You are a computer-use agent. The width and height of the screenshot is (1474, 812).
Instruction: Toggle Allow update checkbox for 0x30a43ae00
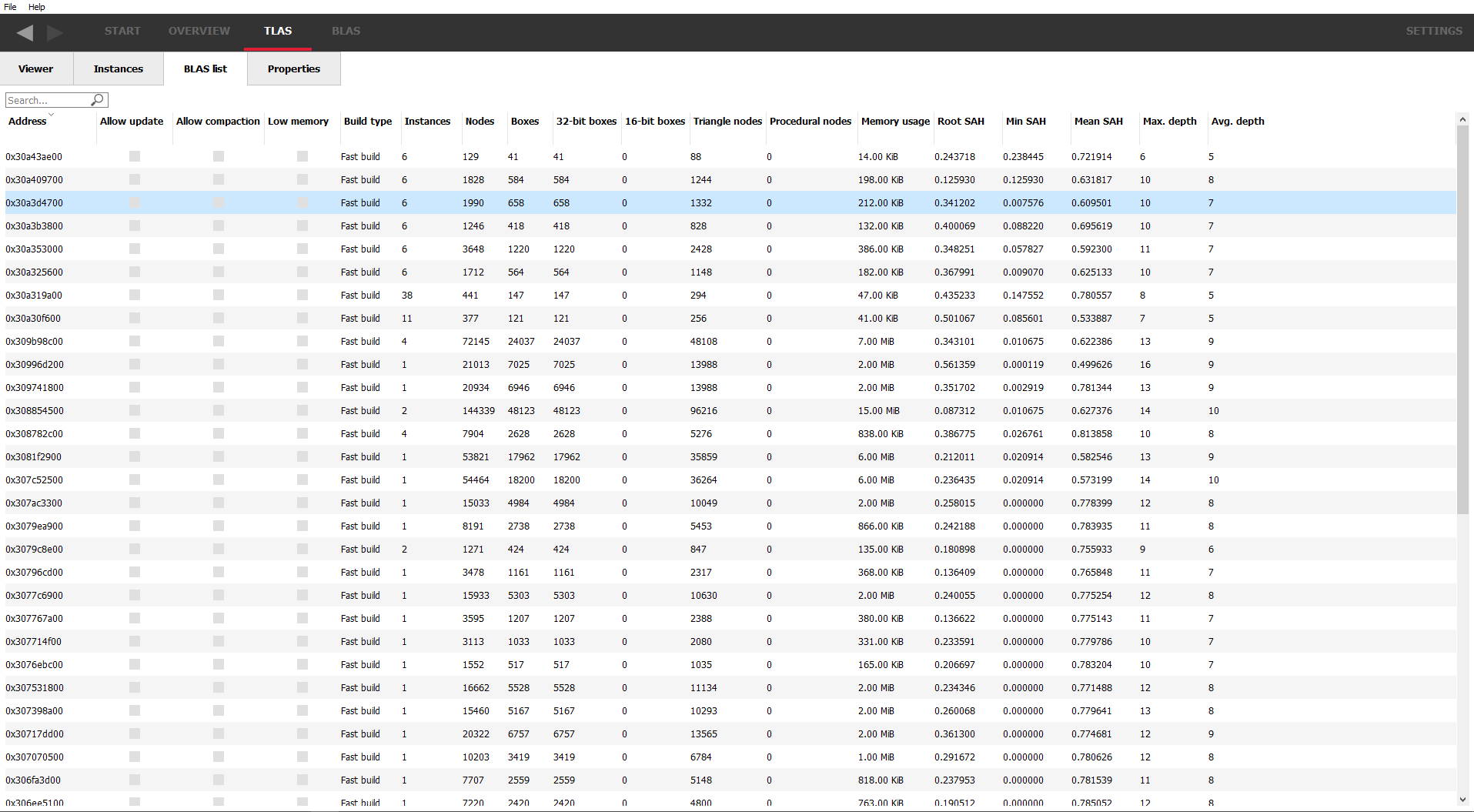tap(135, 156)
